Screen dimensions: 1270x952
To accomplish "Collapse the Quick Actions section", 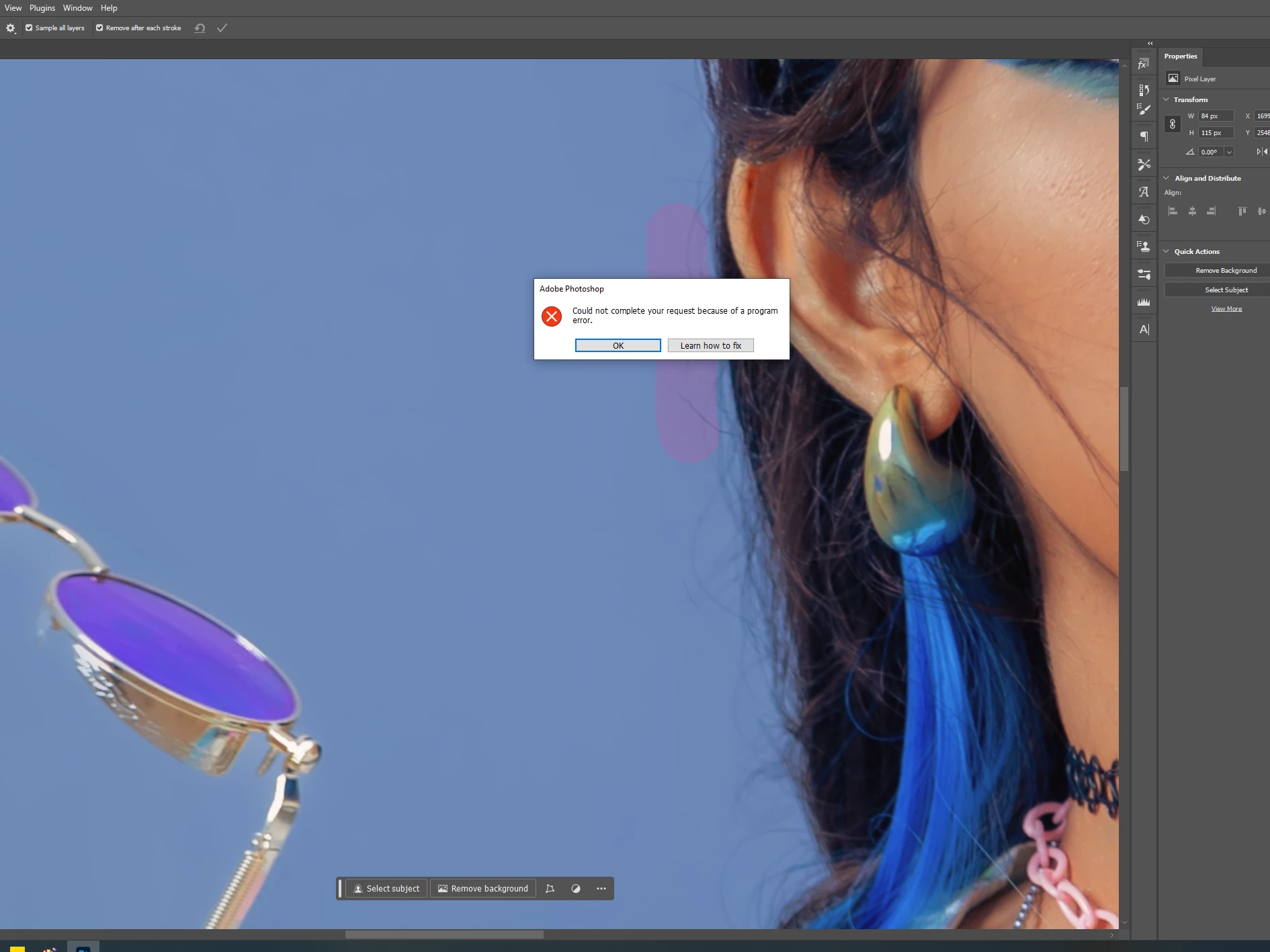I will [x=1167, y=251].
